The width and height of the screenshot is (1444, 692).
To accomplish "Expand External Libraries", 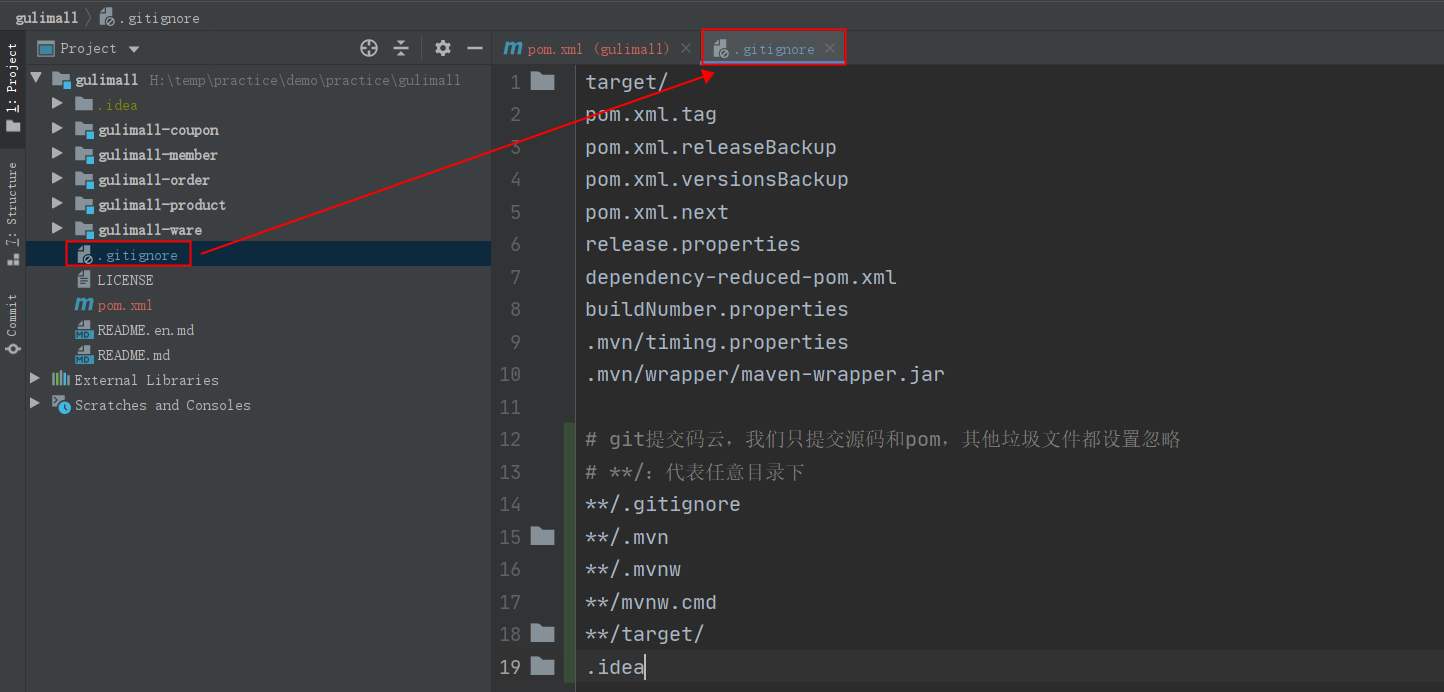I will [x=35, y=379].
